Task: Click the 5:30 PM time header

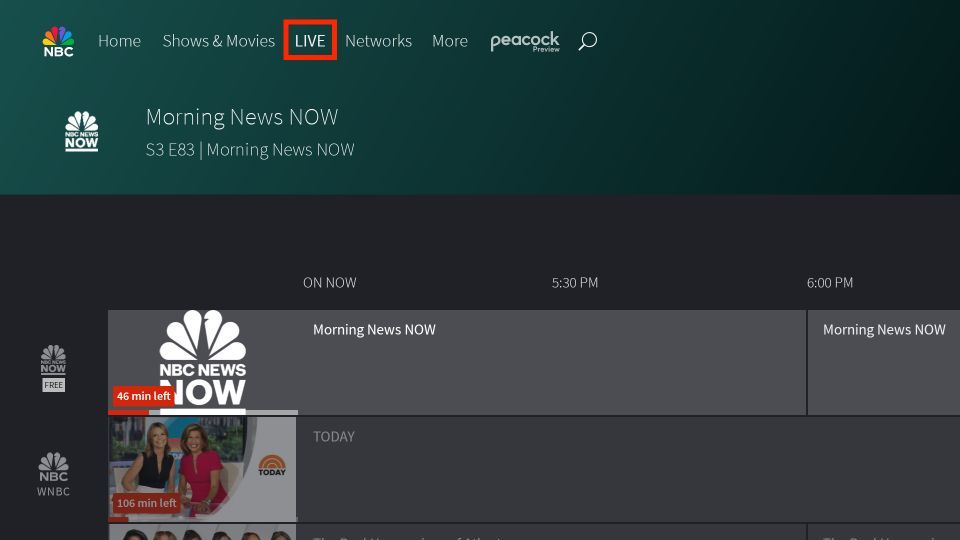Action: coord(575,283)
